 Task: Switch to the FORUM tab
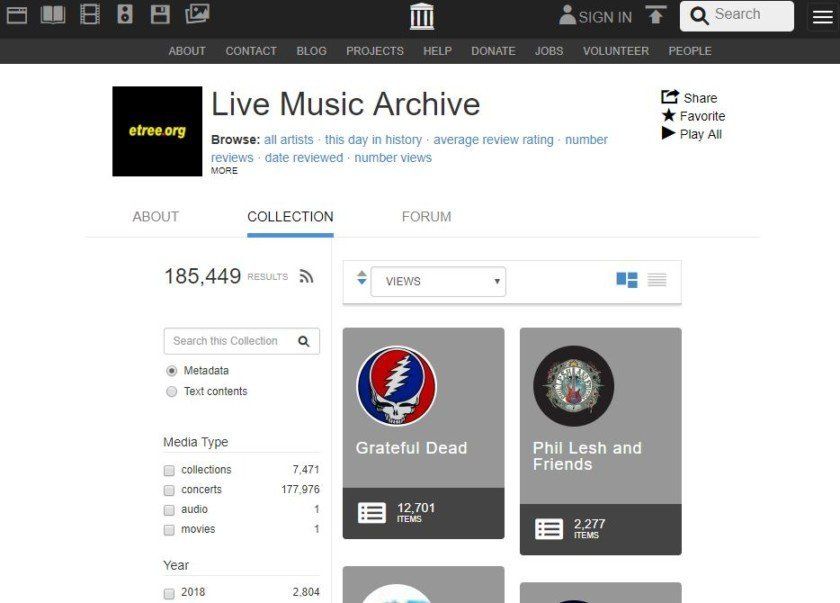[426, 216]
